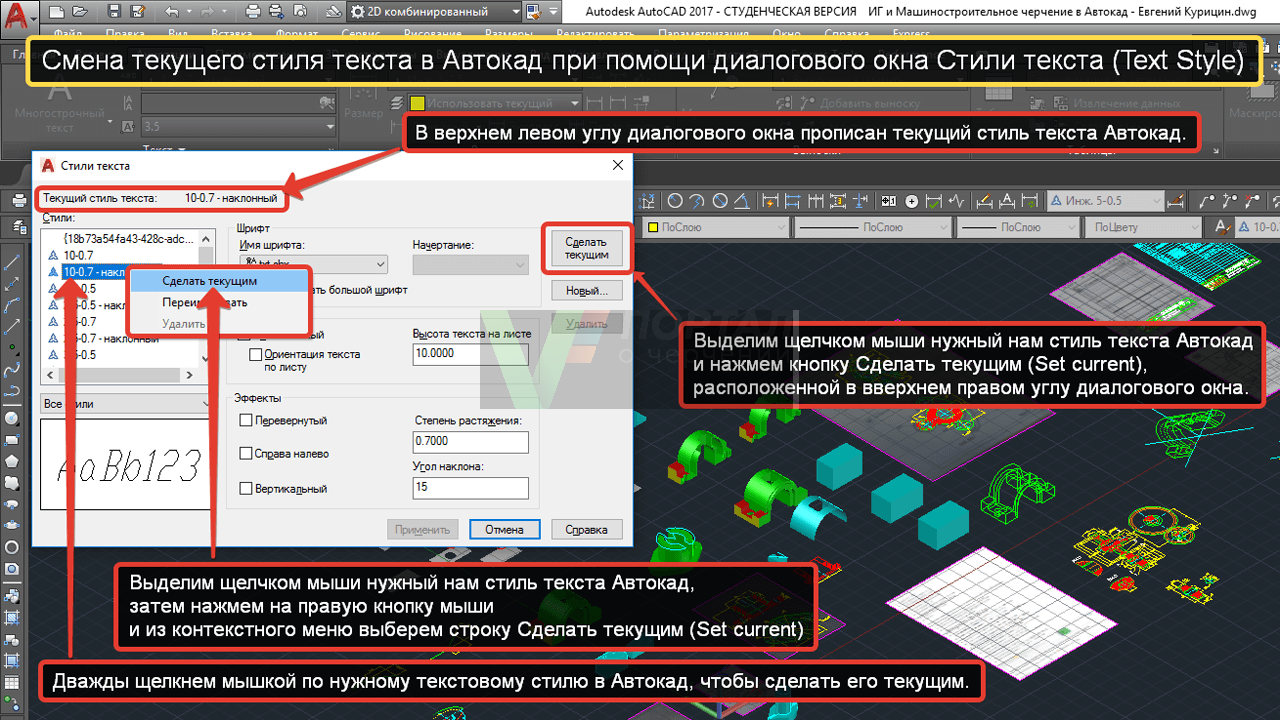Click the Undo arrow icon
This screenshot has width=1280, height=720.
pyautogui.click(x=171, y=12)
